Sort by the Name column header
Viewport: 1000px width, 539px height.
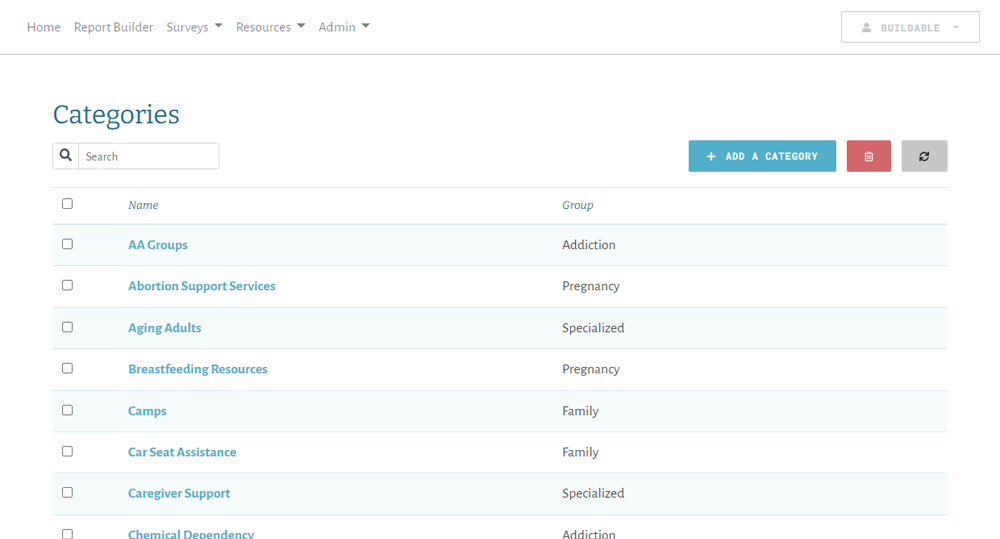(143, 205)
